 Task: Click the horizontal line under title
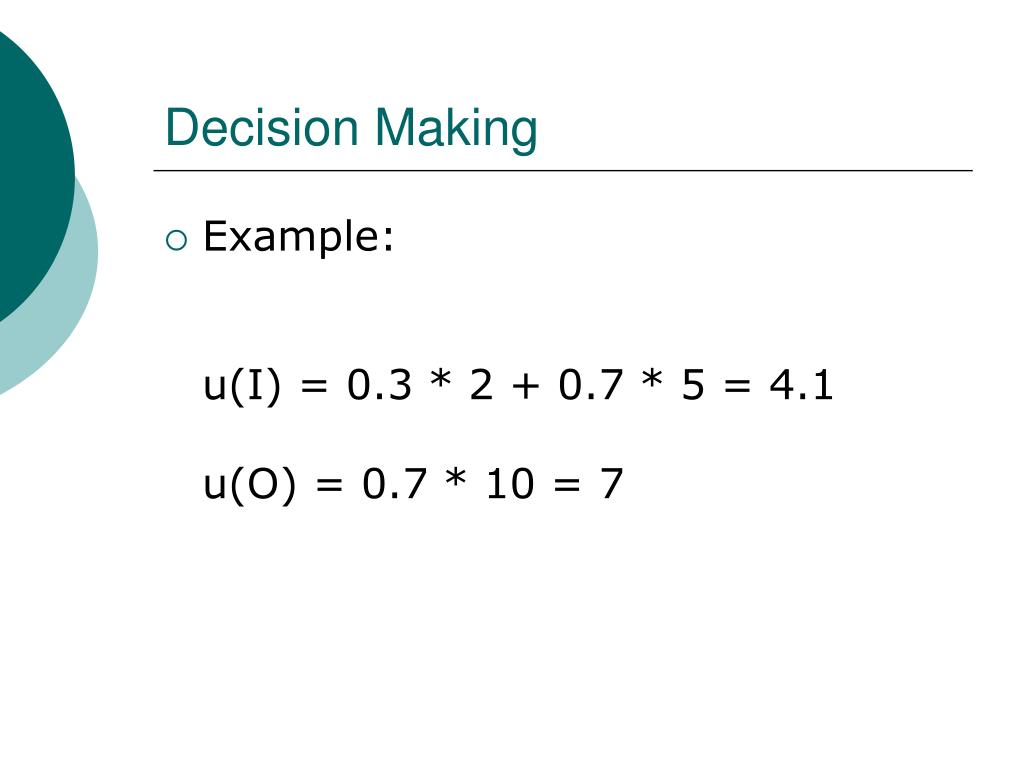tap(563, 170)
